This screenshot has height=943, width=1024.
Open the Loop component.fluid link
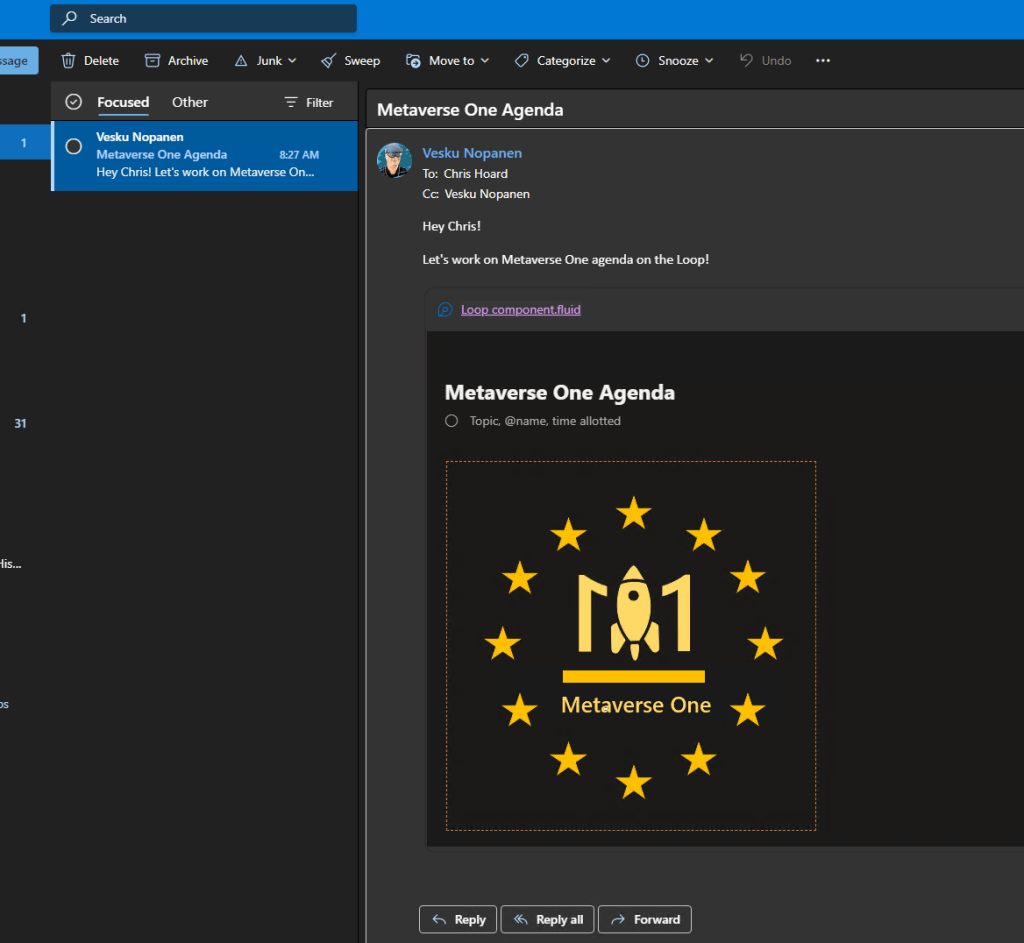[520, 310]
